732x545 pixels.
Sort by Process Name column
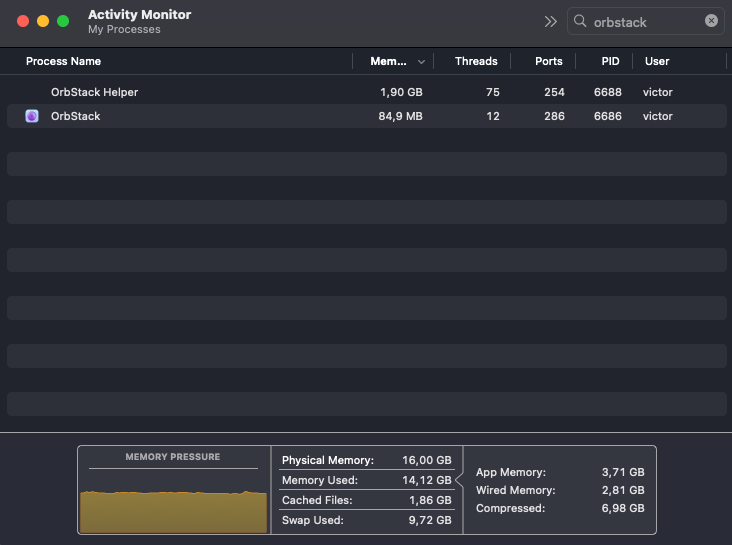(x=63, y=61)
